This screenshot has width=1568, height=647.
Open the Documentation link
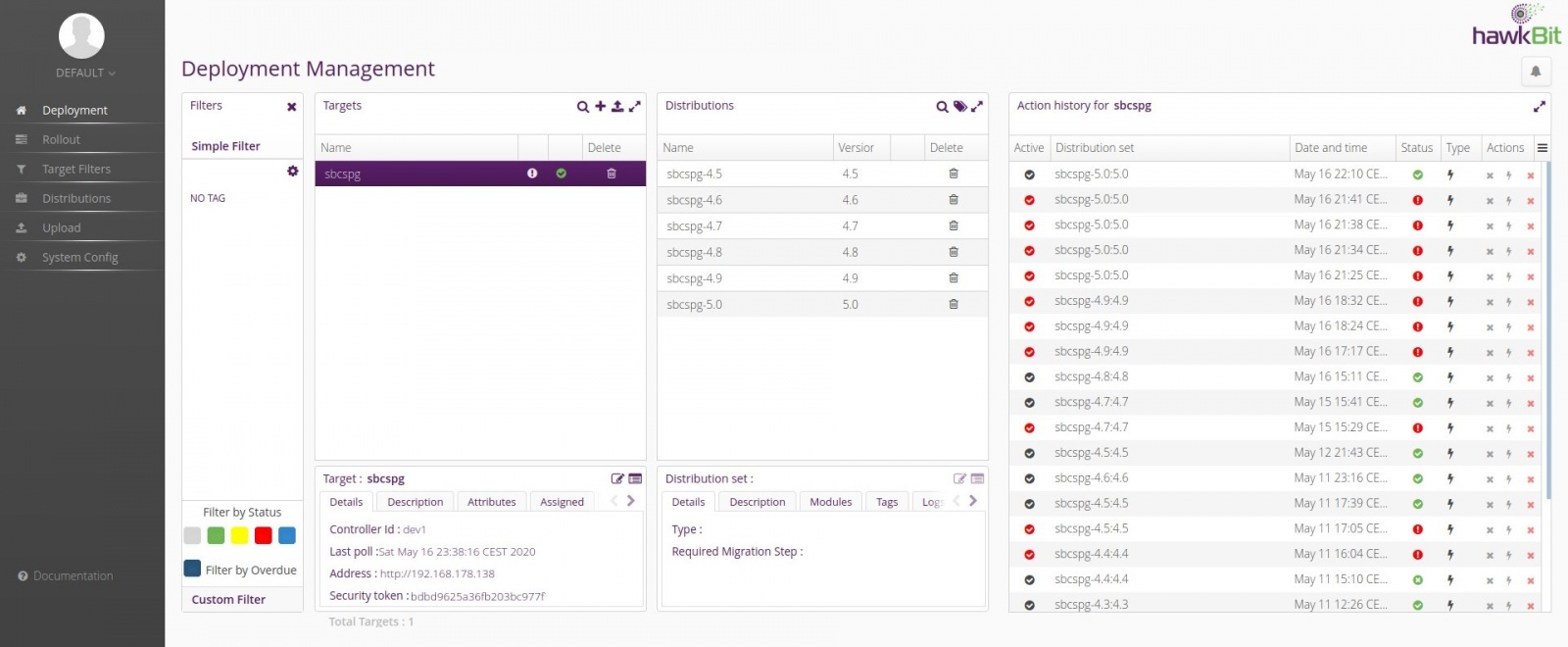pyautogui.click(x=73, y=576)
